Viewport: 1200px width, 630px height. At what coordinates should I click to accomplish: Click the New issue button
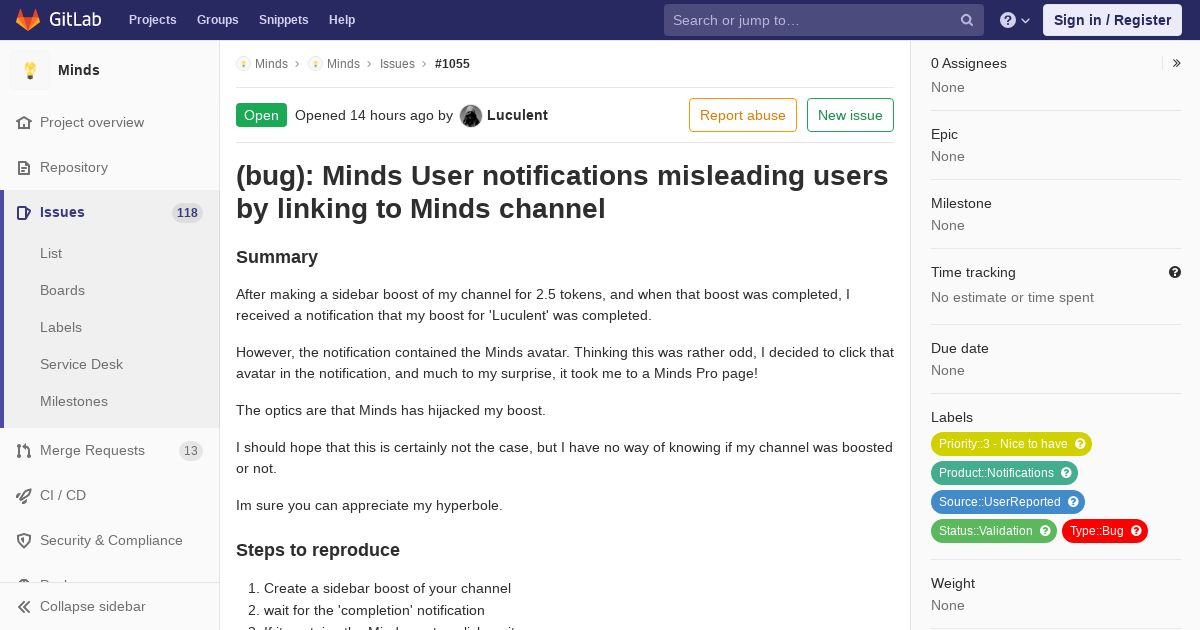click(x=850, y=115)
